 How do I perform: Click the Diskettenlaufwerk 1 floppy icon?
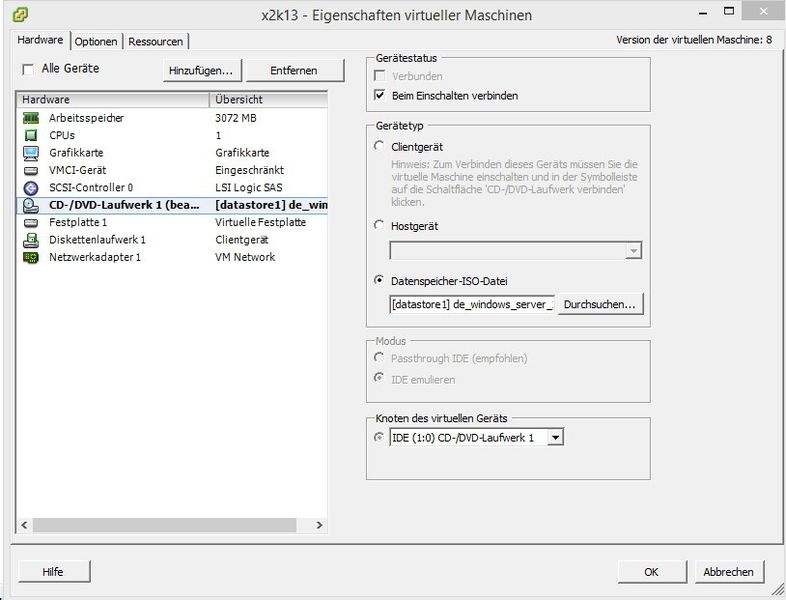point(31,240)
